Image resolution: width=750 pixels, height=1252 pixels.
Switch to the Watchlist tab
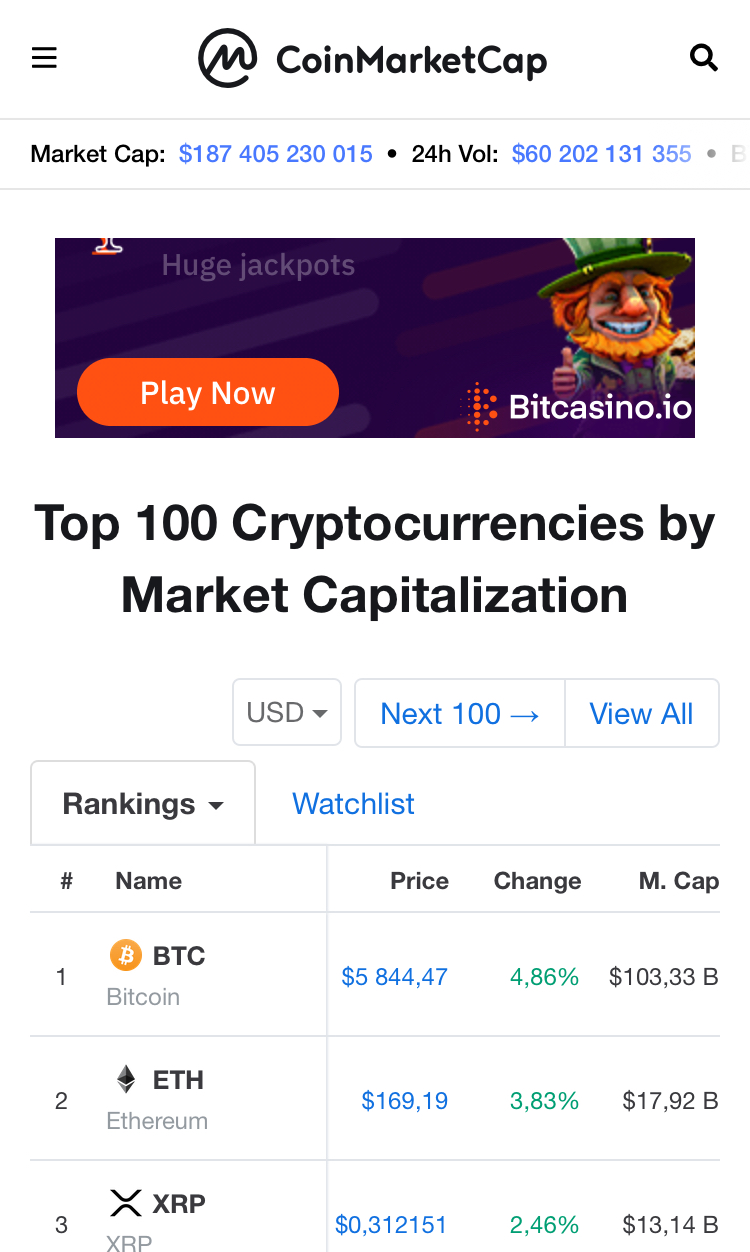(353, 804)
